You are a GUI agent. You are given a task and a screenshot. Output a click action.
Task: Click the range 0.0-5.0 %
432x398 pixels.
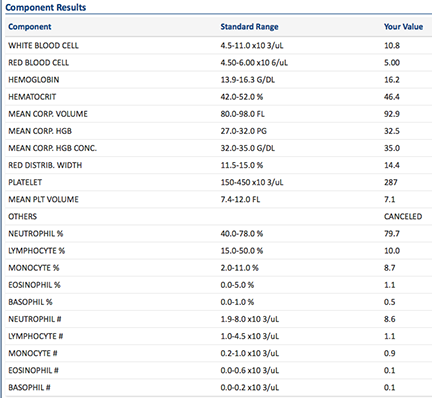[237, 285]
